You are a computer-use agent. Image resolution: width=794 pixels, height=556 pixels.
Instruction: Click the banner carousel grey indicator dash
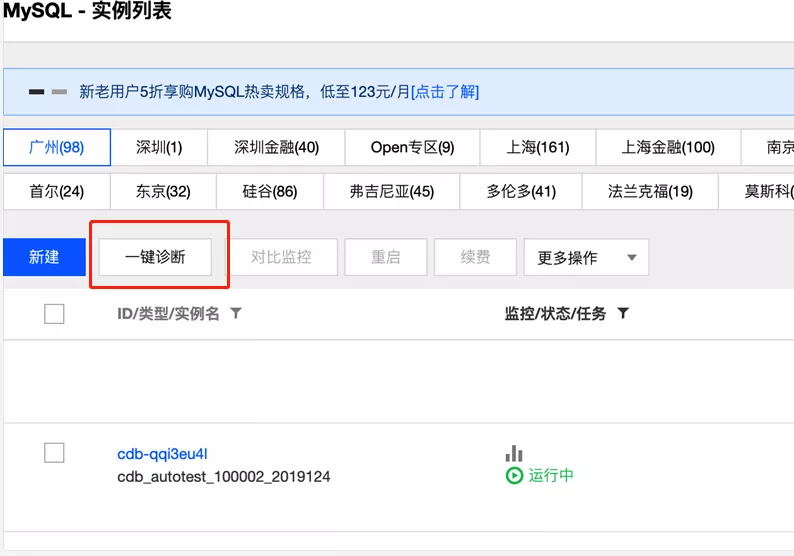coord(59,92)
